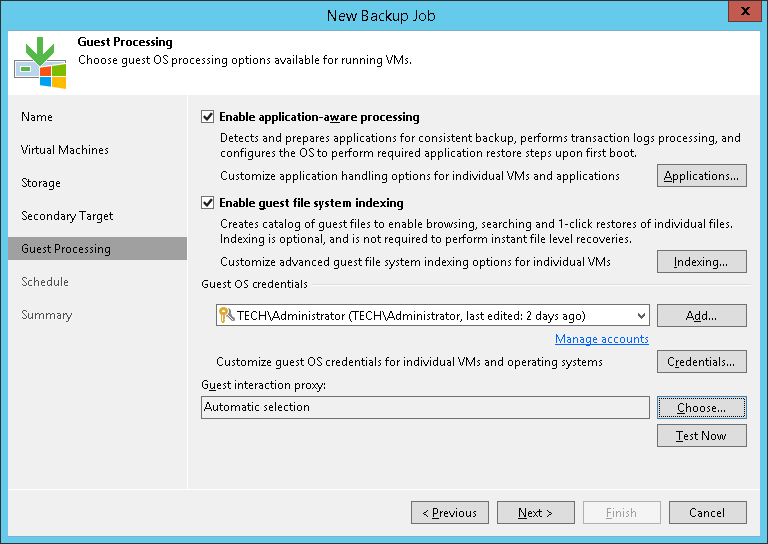This screenshot has width=768, height=544.
Task: Choose a guest interaction proxy
Action: click(701, 408)
